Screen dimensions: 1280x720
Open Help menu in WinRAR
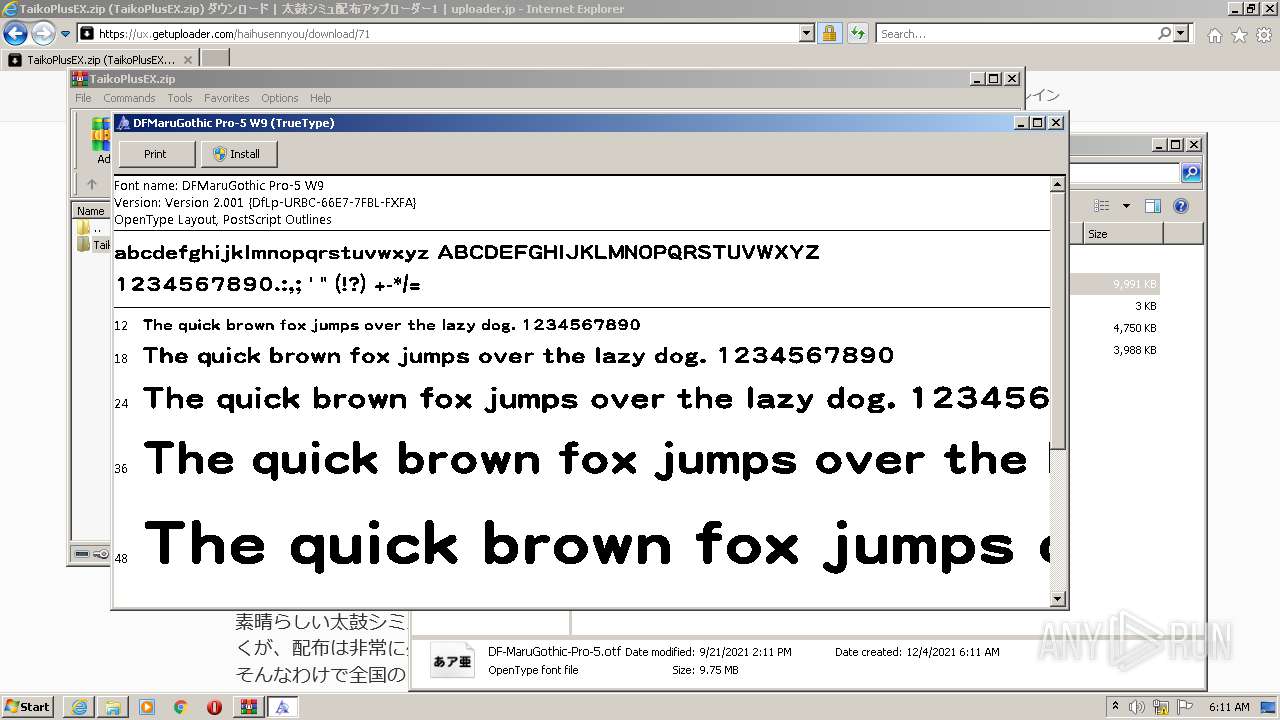click(x=320, y=98)
